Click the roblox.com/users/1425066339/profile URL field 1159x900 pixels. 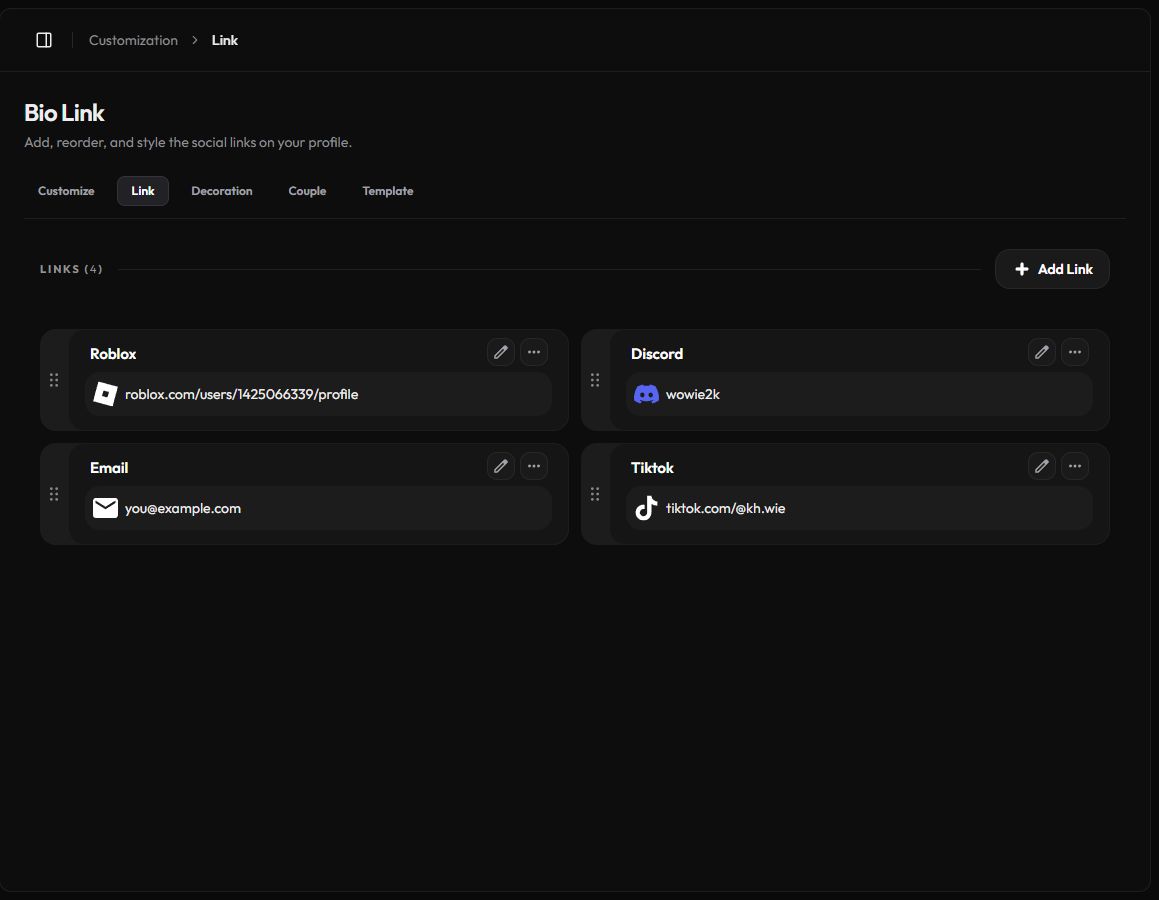coord(319,394)
